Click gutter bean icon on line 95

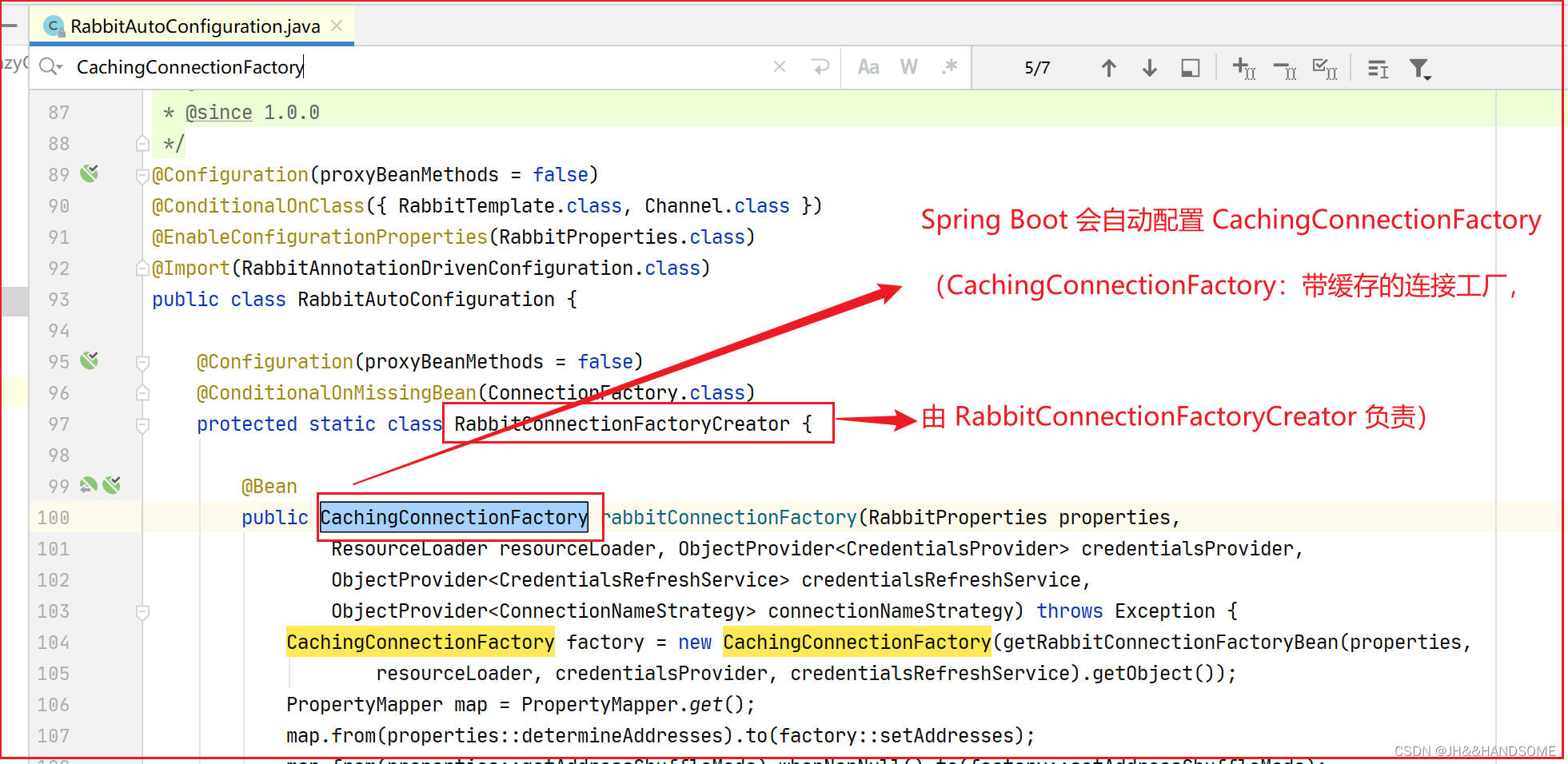coord(90,360)
